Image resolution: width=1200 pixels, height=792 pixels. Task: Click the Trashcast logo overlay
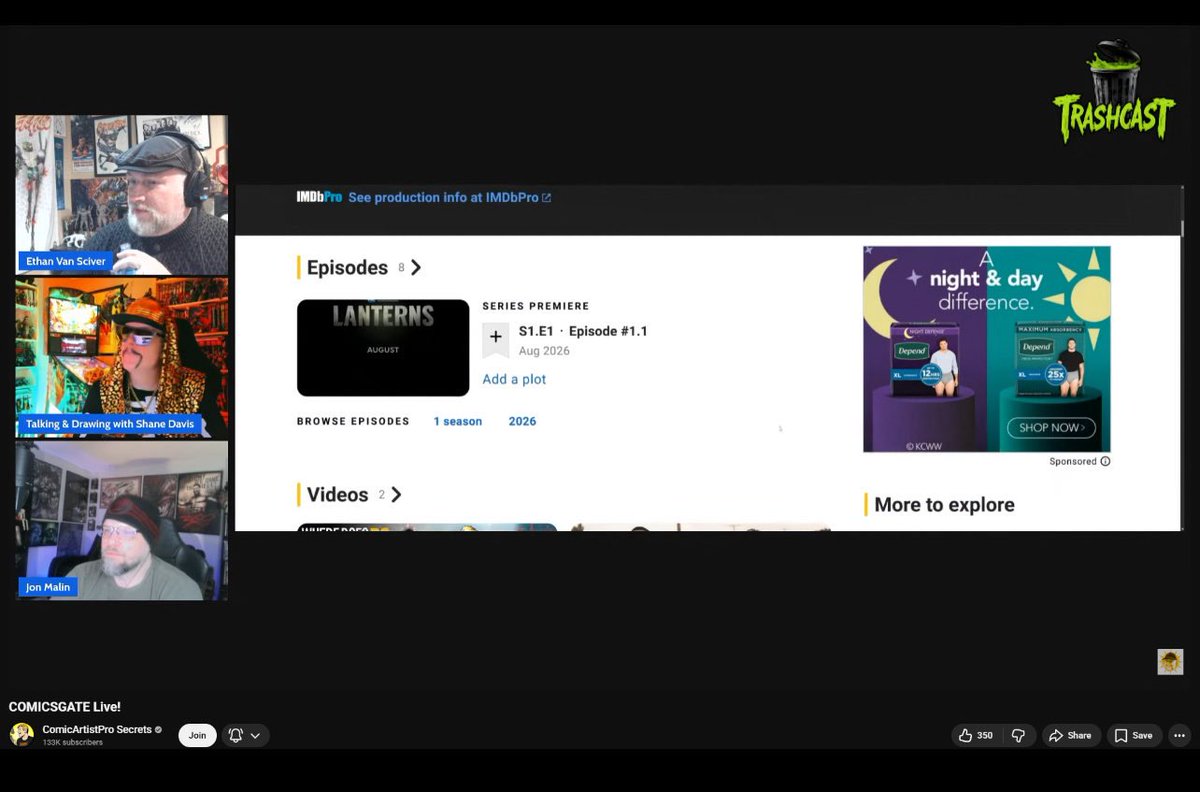click(1114, 92)
